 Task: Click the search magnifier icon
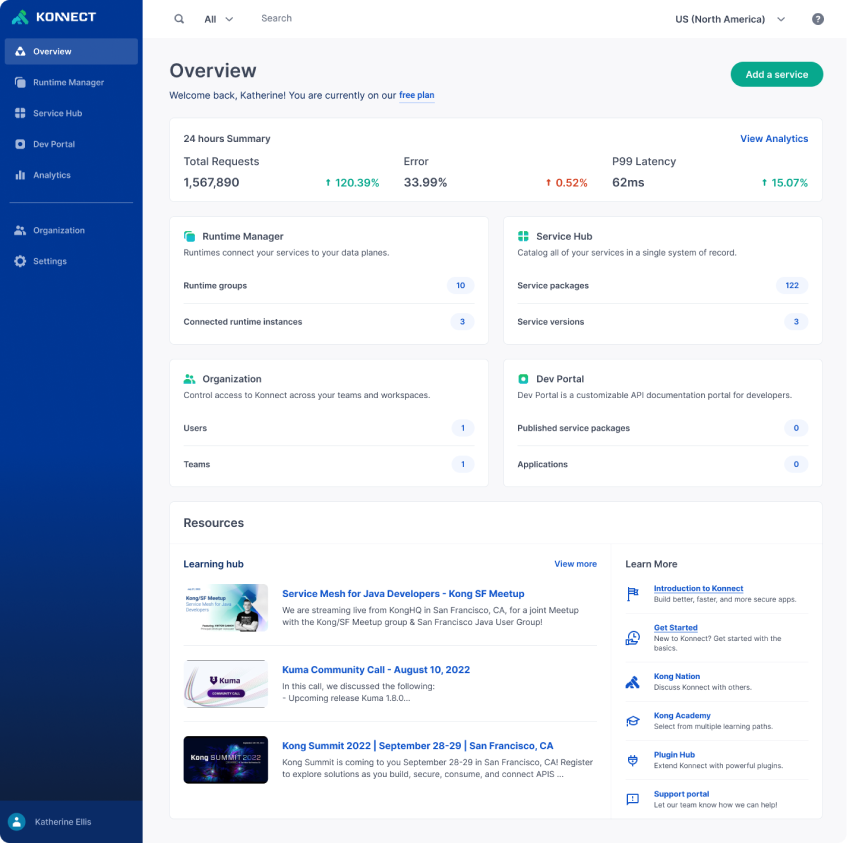click(179, 18)
